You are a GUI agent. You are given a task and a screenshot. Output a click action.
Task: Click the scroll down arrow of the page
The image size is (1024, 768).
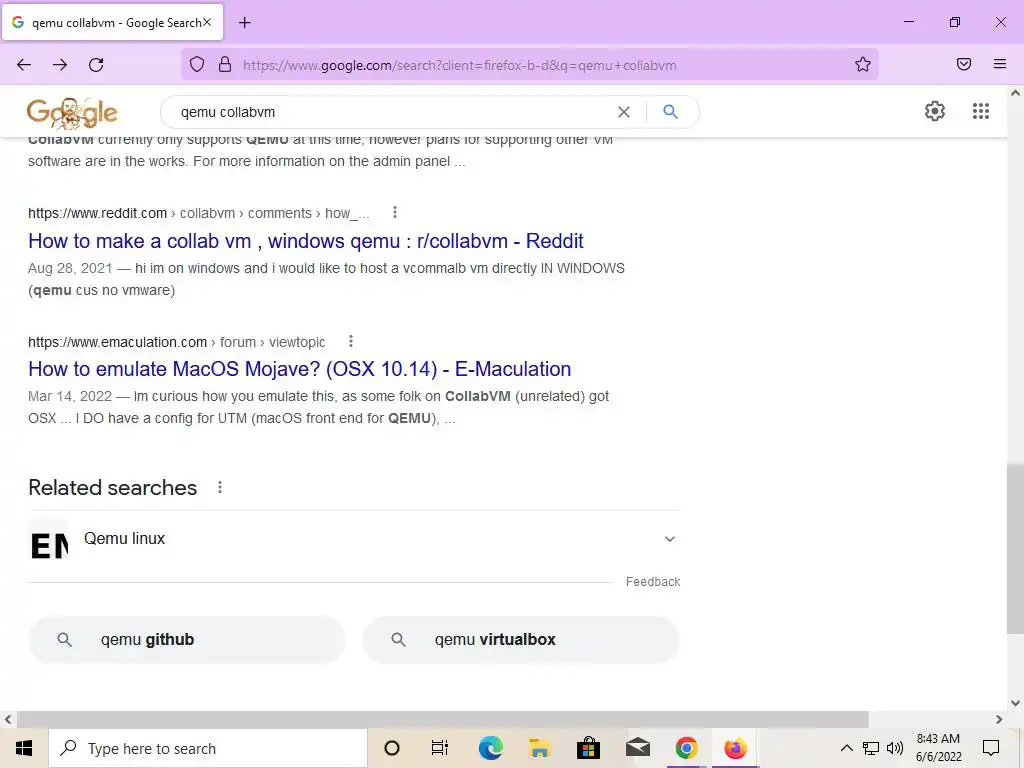tap(1015, 703)
